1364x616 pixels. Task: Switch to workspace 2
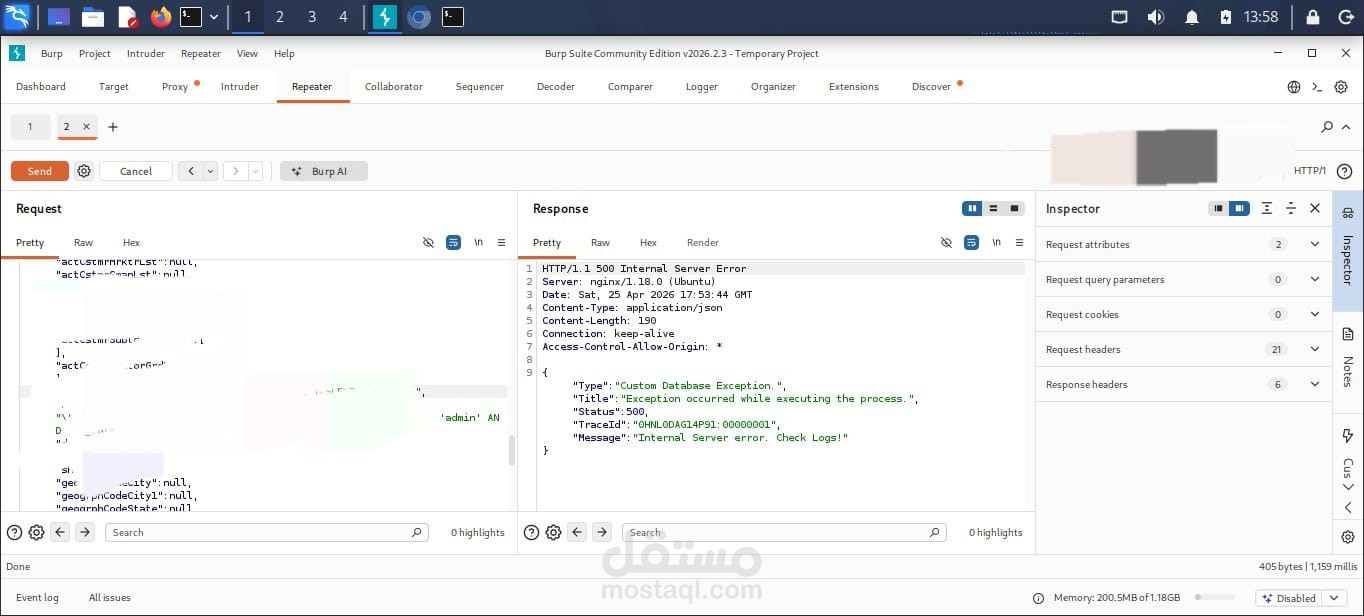pos(279,16)
